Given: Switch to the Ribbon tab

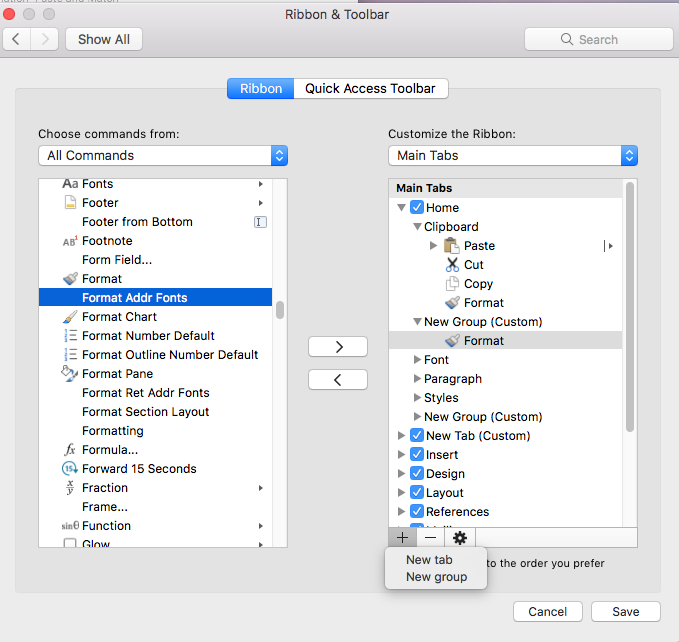Looking at the screenshot, I should pos(261,88).
